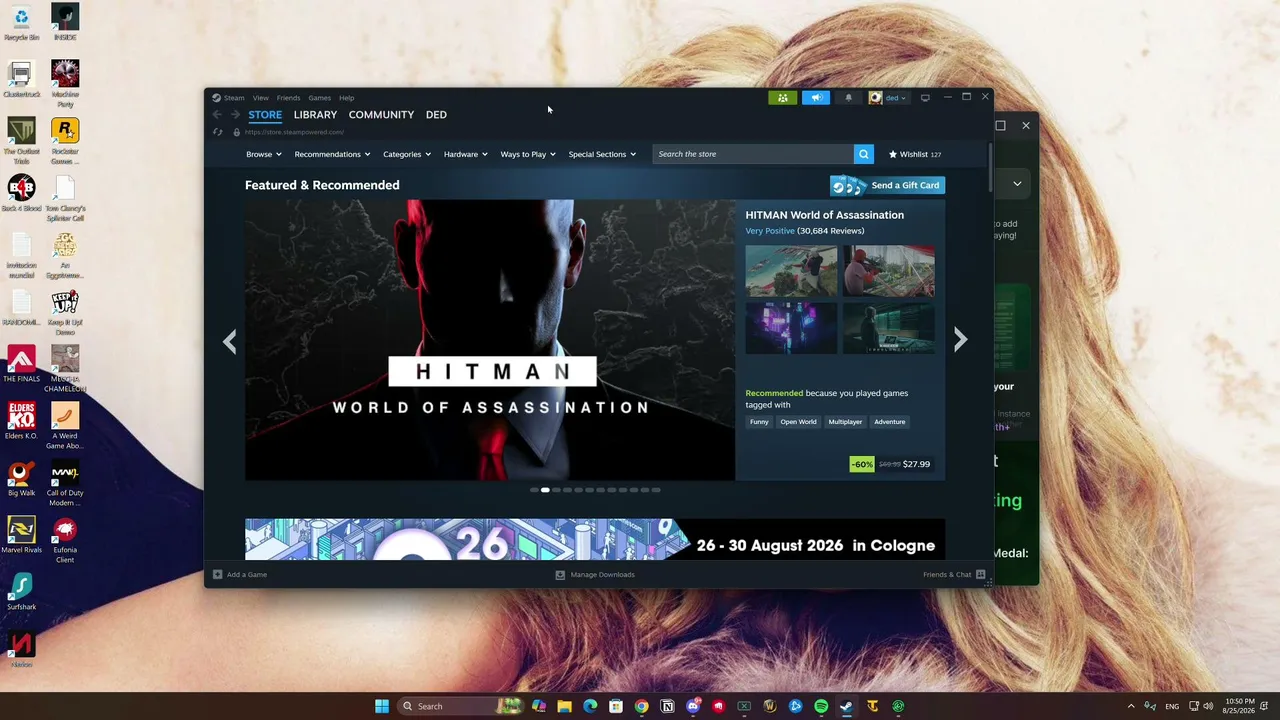Click Send a Gift Card button
This screenshot has width=1280, height=720.
tap(887, 185)
